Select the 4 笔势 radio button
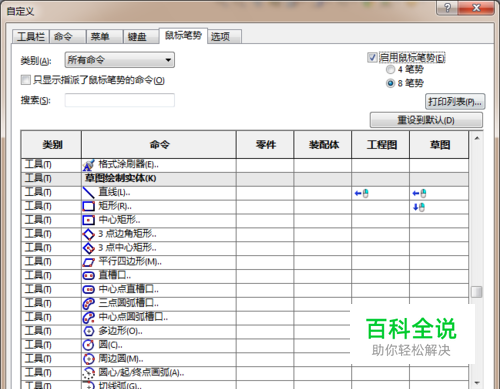This screenshot has height=389, width=500. tap(390, 70)
